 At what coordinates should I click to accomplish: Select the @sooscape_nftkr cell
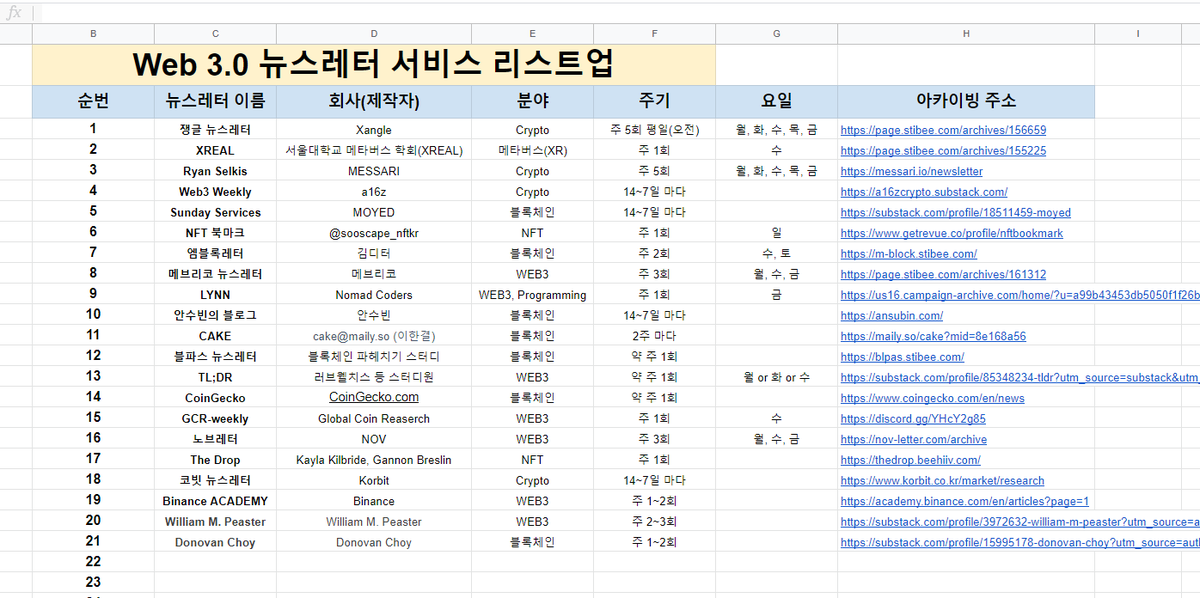pos(374,233)
